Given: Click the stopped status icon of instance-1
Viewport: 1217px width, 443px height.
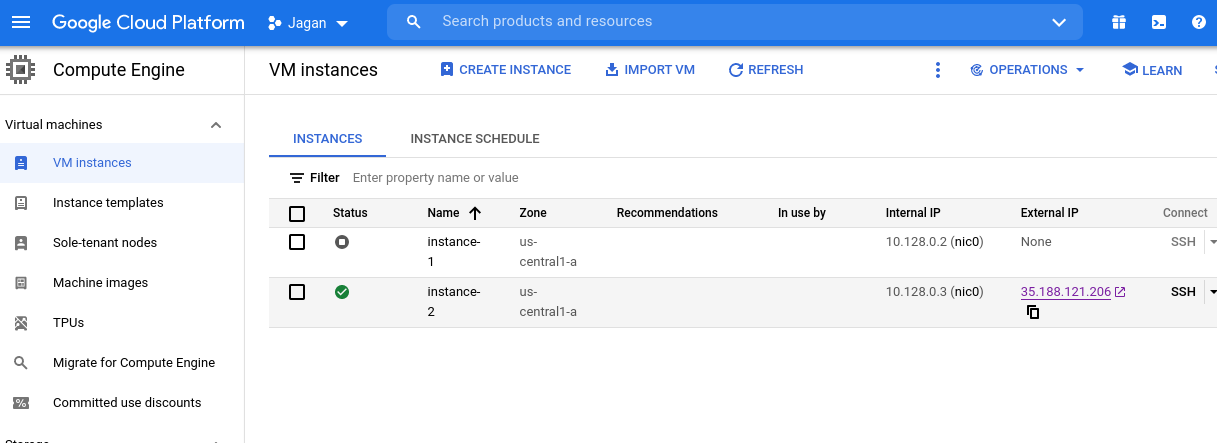Looking at the screenshot, I should pos(342,242).
